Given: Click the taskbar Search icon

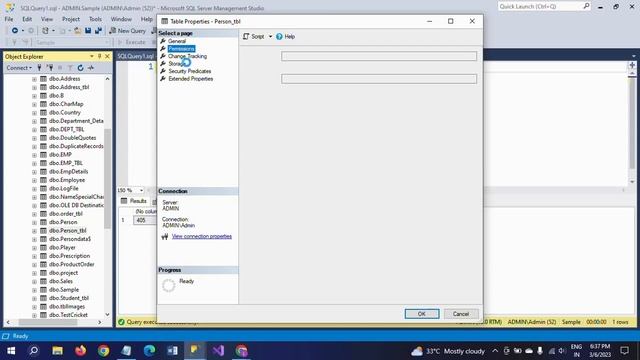Looking at the screenshot, I should point(34,351).
